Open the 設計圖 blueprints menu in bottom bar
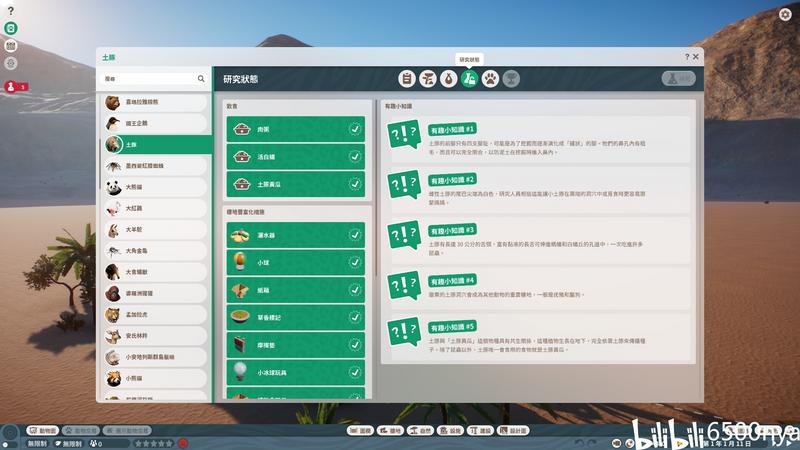This screenshot has height=450, width=800. pyautogui.click(x=514, y=431)
